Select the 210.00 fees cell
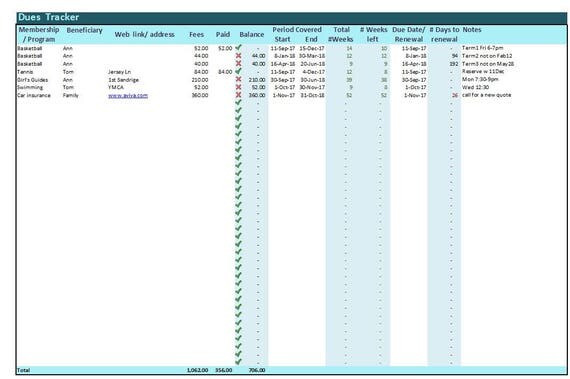Screen dimensions: 570x379 pyautogui.click(x=200, y=80)
